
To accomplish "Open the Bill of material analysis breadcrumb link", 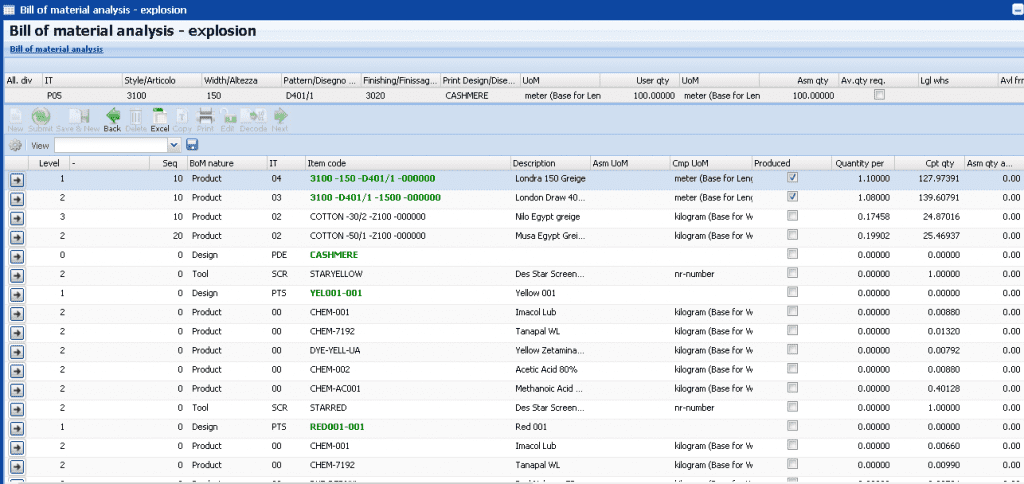I will [56, 48].
